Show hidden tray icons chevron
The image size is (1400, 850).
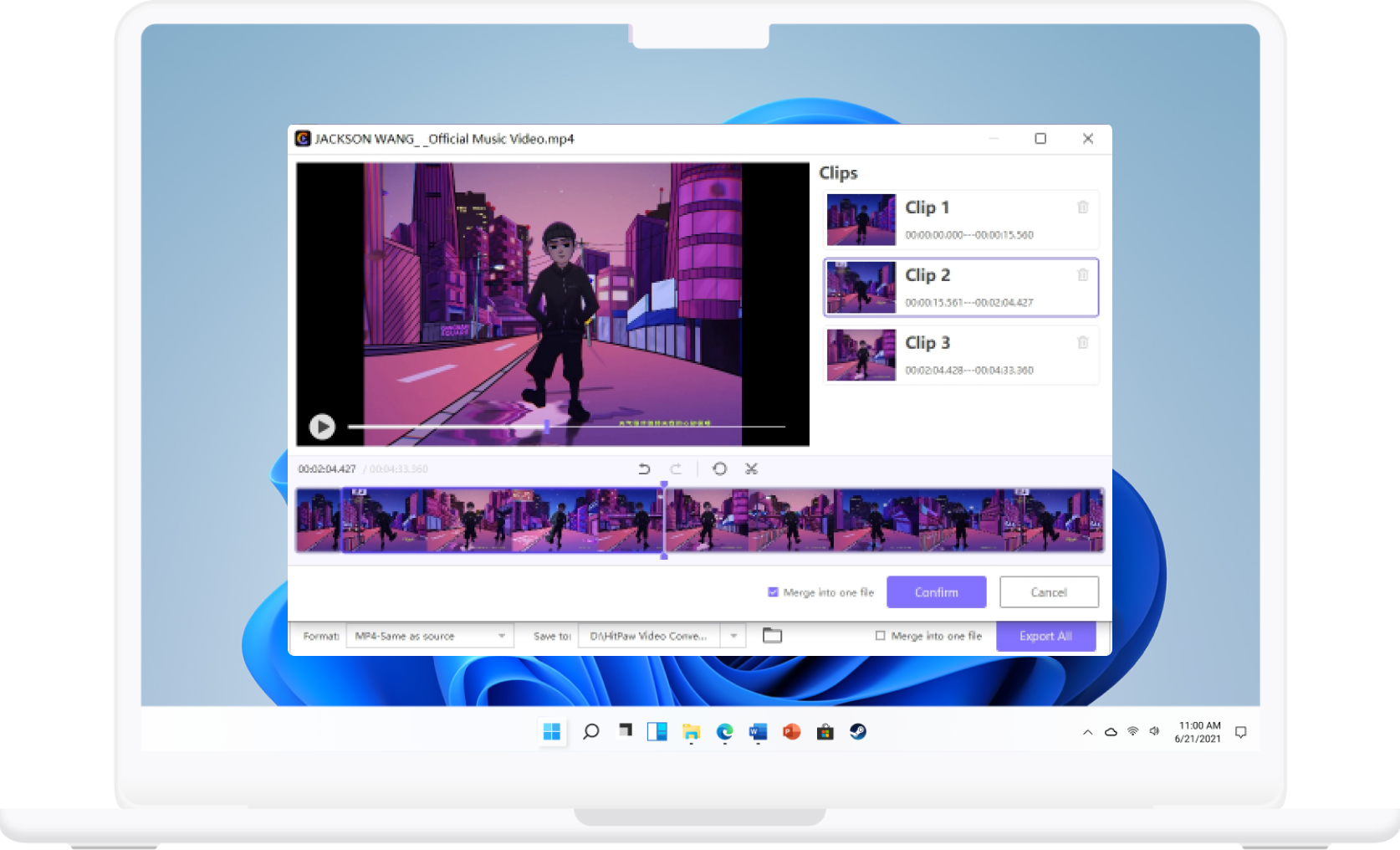[x=1087, y=732]
